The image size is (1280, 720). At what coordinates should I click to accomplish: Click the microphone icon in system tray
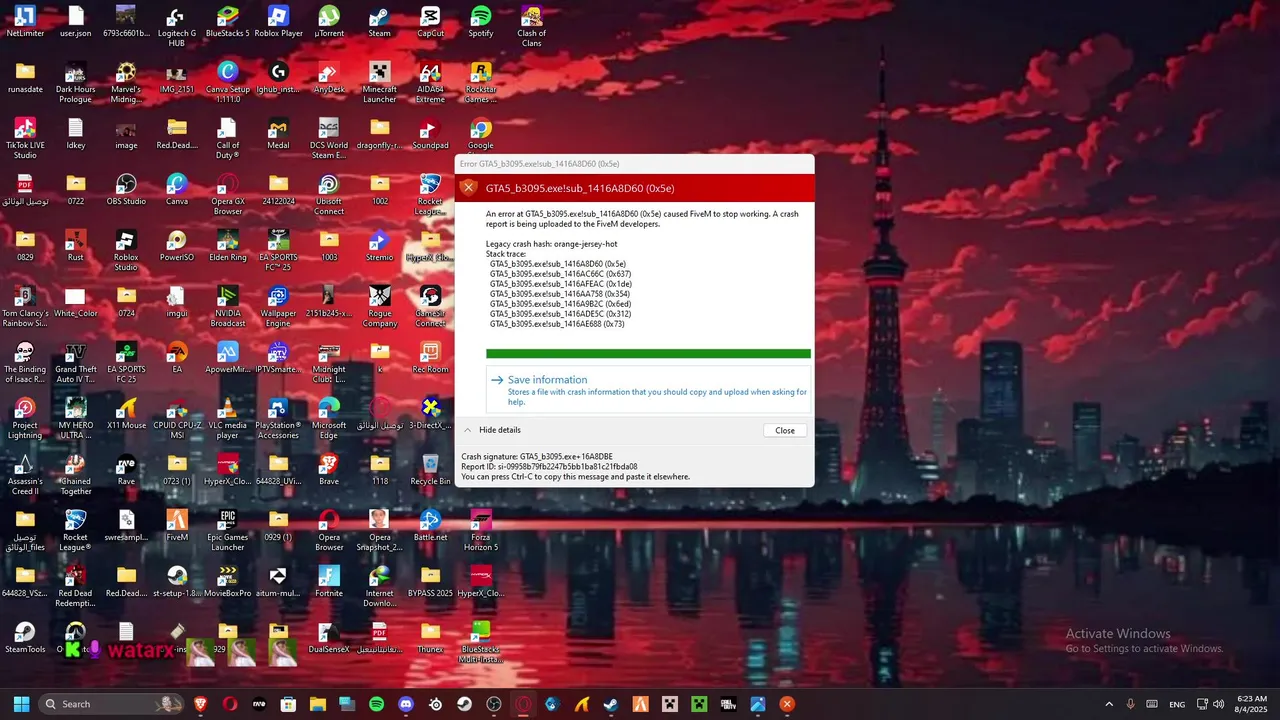(x=1130, y=704)
